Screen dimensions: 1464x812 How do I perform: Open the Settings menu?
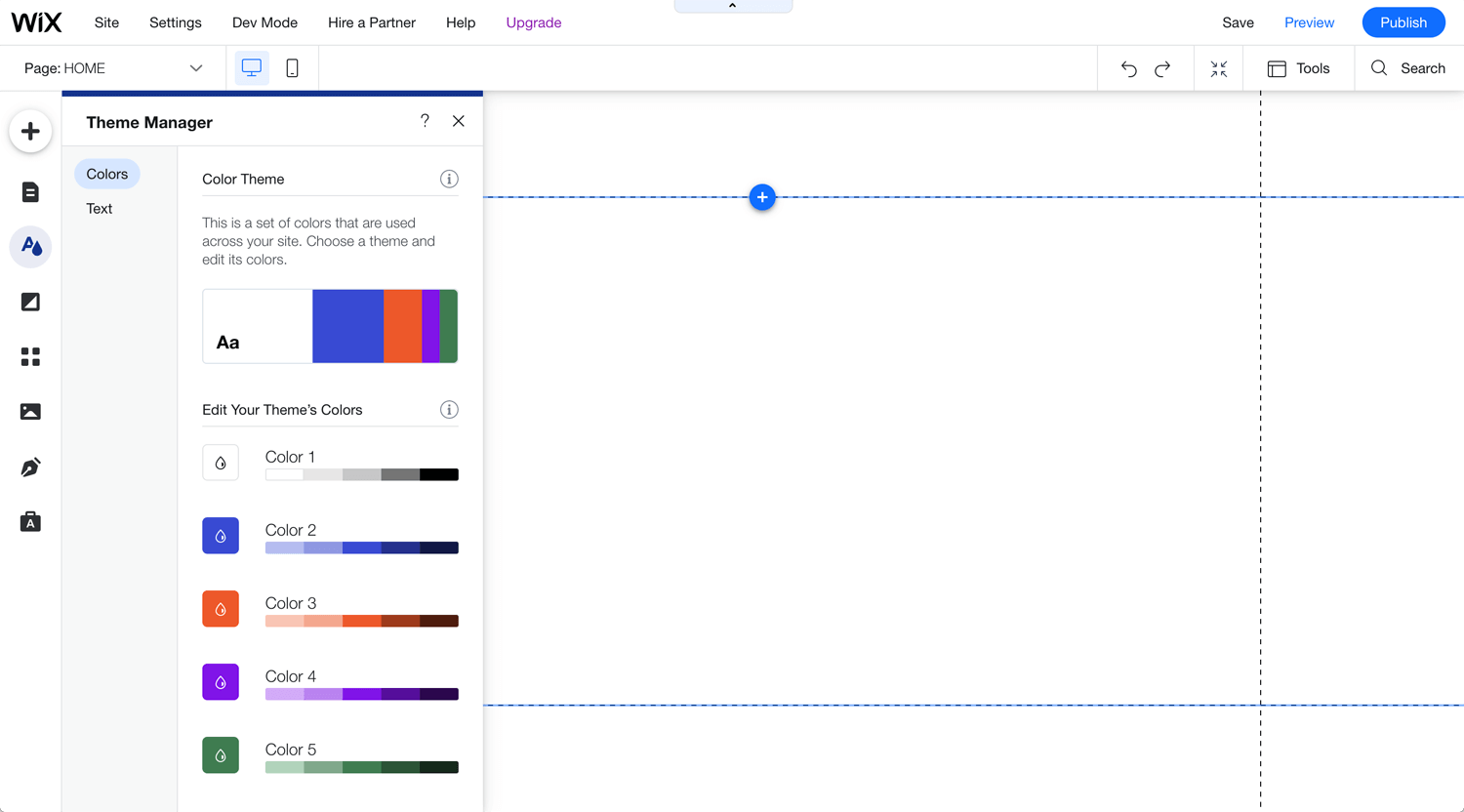point(176,22)
